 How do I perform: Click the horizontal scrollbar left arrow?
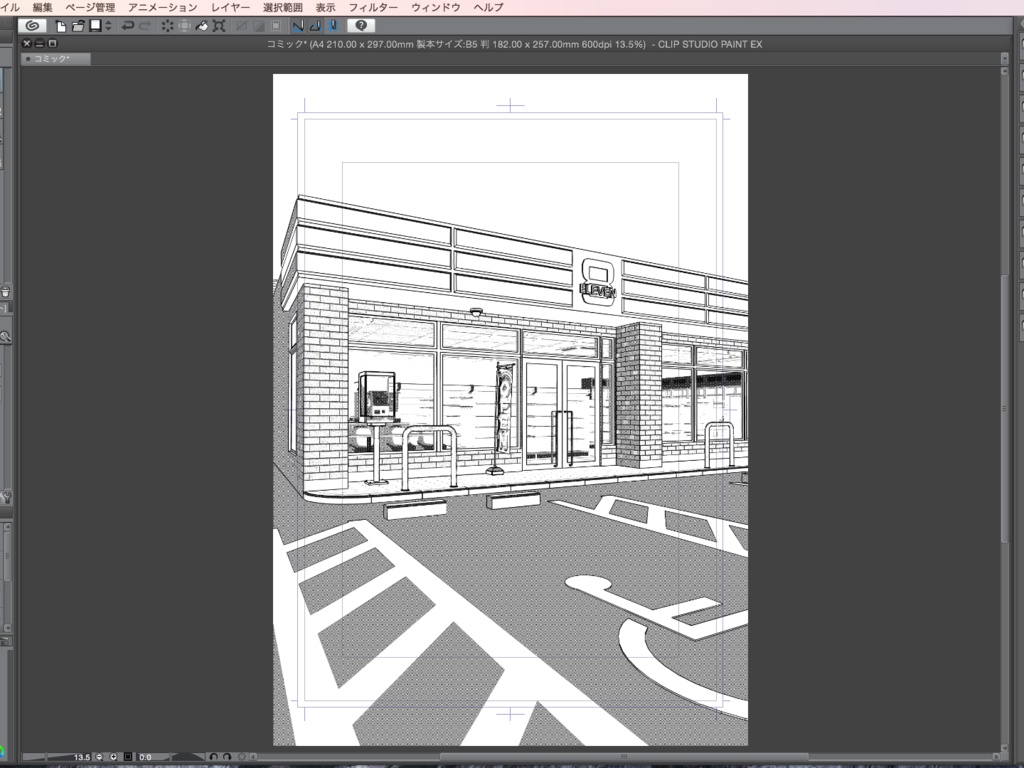point(253,757)
